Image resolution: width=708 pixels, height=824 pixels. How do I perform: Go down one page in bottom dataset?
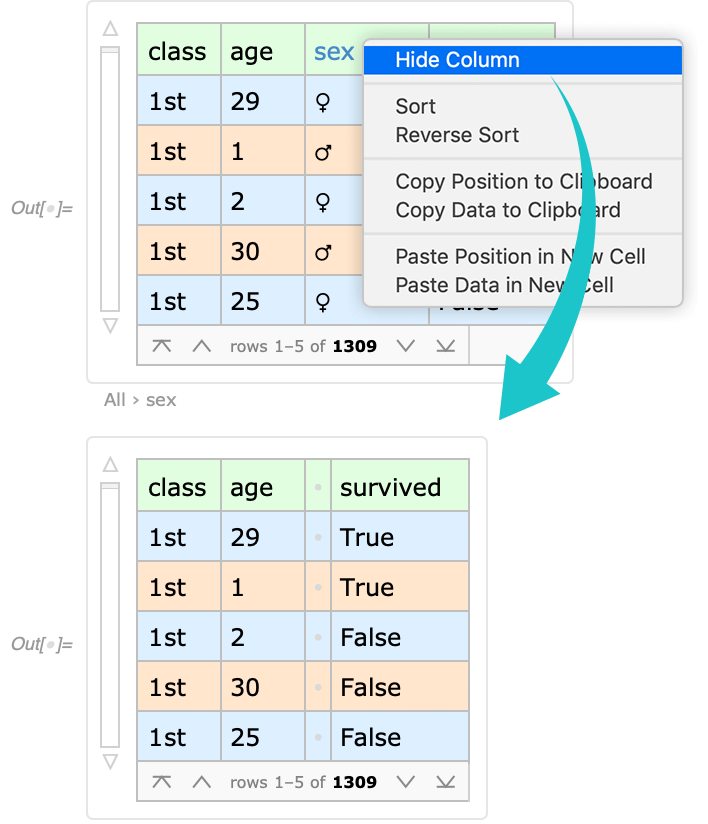[405, 782]
